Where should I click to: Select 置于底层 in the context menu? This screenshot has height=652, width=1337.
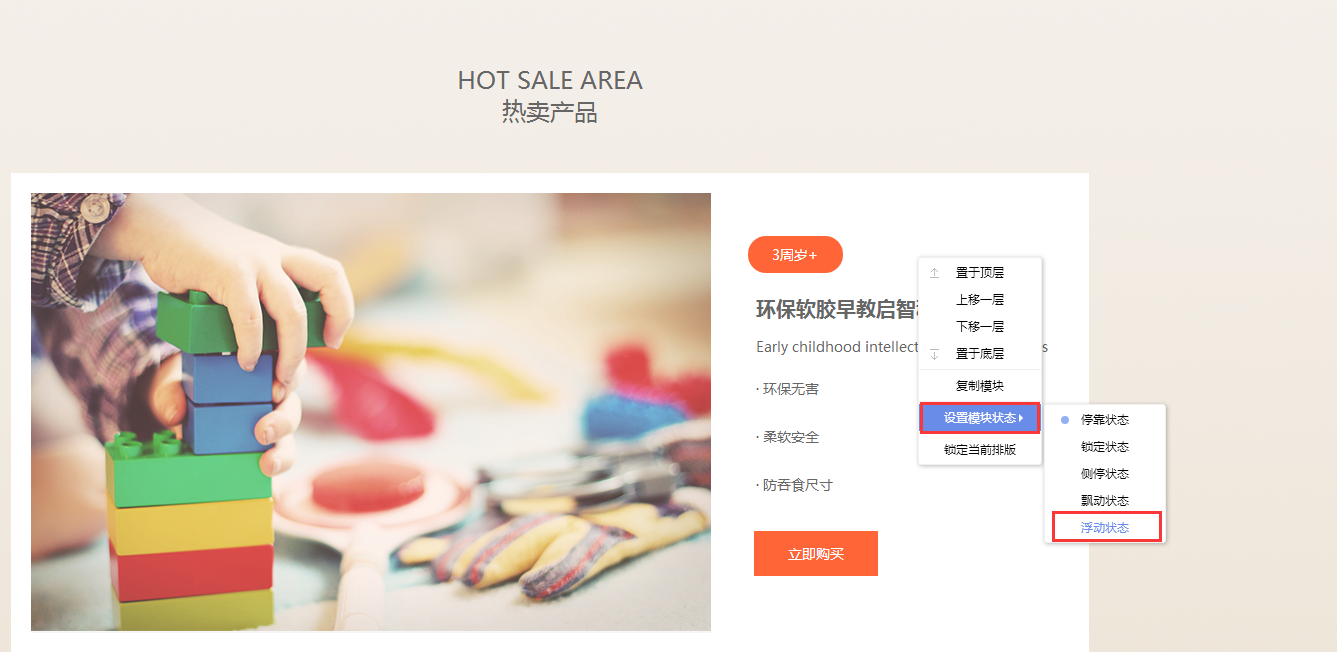coord(980,353)
